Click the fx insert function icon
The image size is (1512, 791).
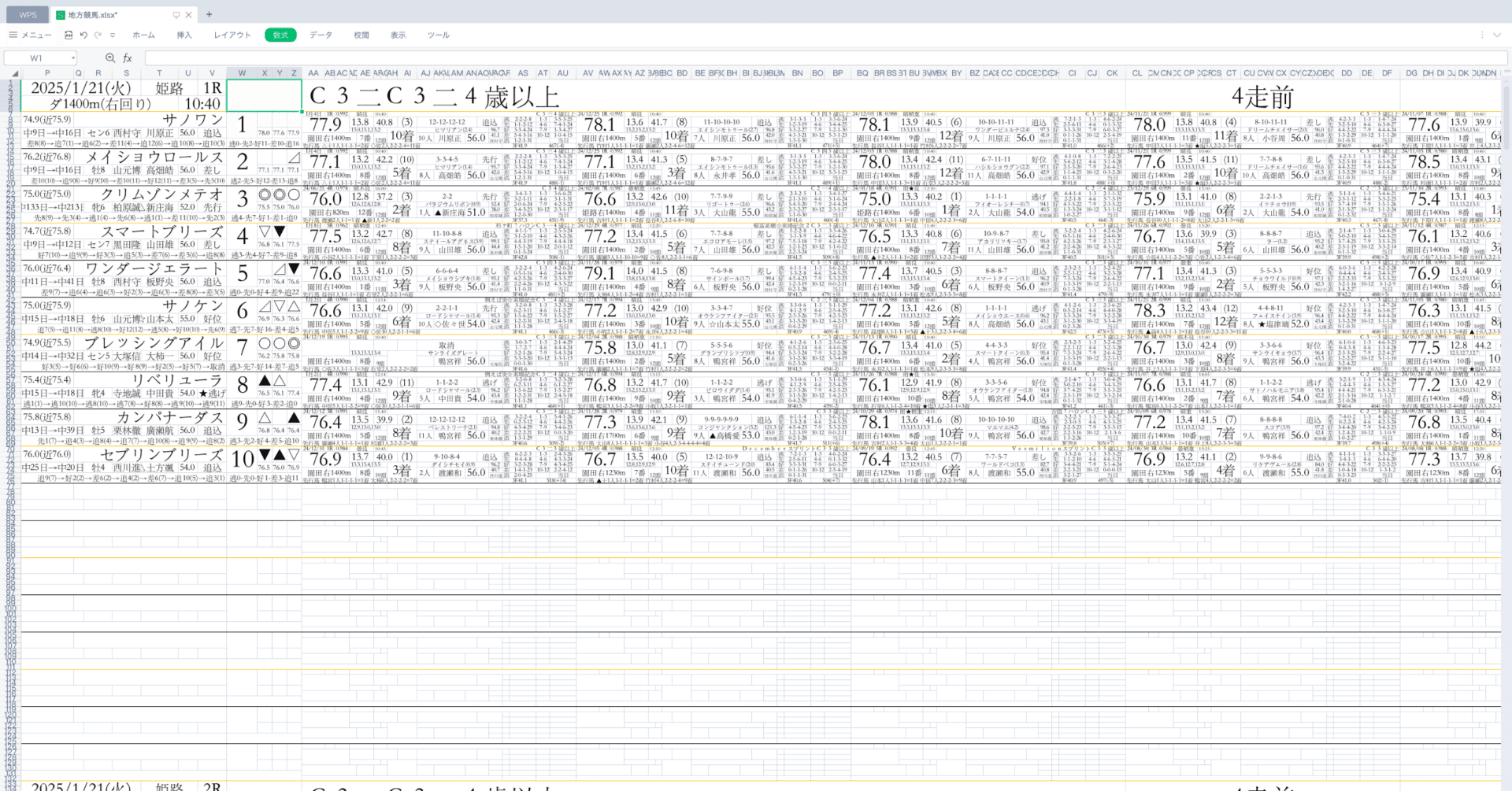128,58
